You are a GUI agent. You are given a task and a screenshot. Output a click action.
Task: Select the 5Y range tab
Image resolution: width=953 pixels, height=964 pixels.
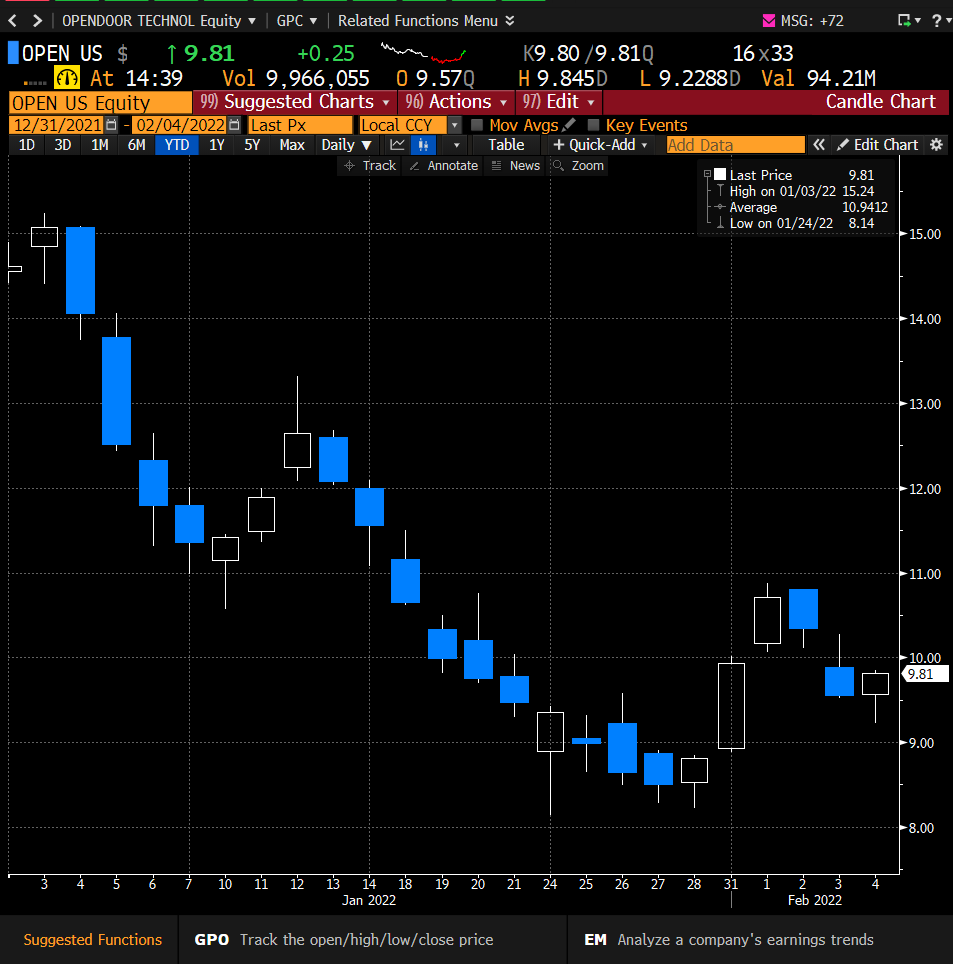252,145
